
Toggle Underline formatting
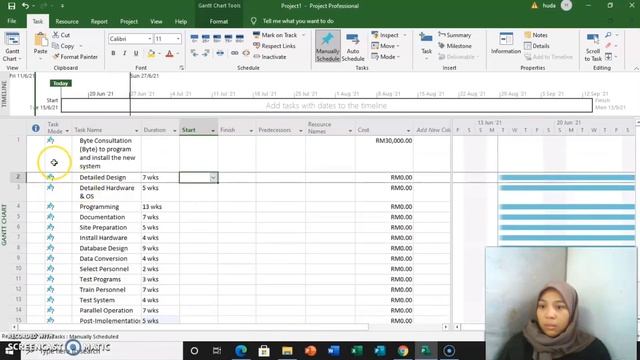tap(136, 53)
